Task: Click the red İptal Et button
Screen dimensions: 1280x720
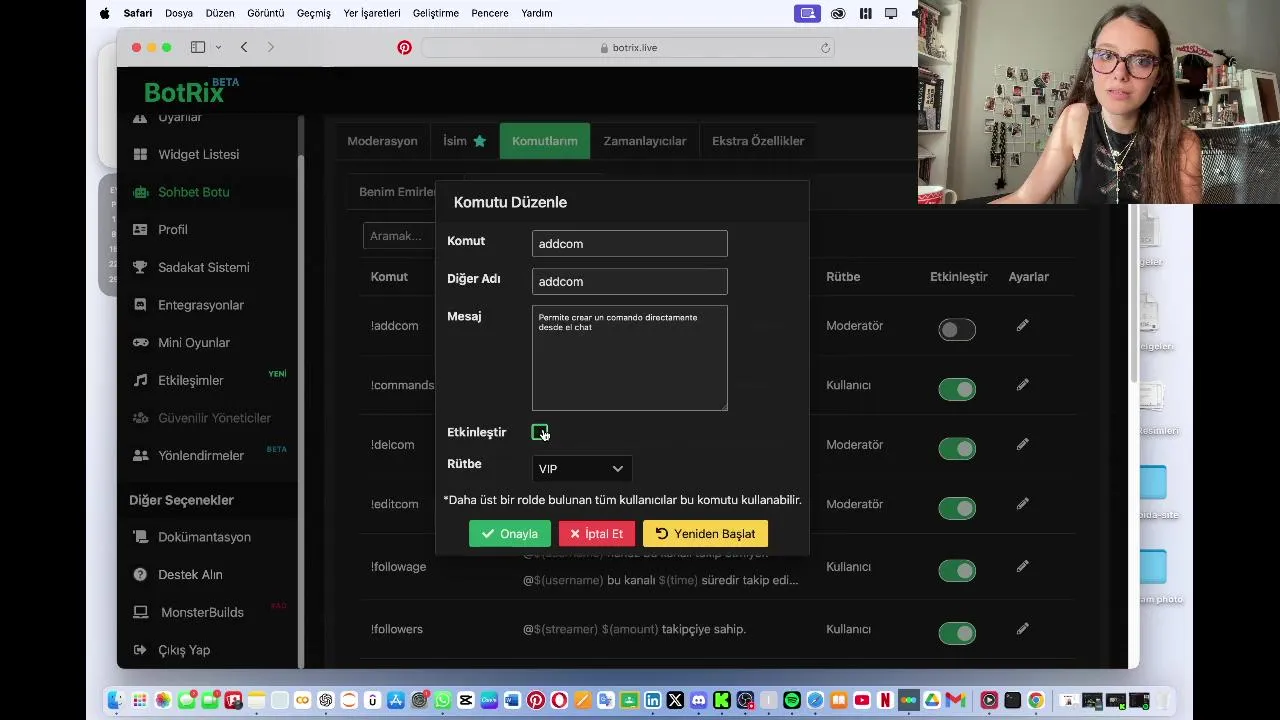Action: pyautogui.click(x=596, y=534)
